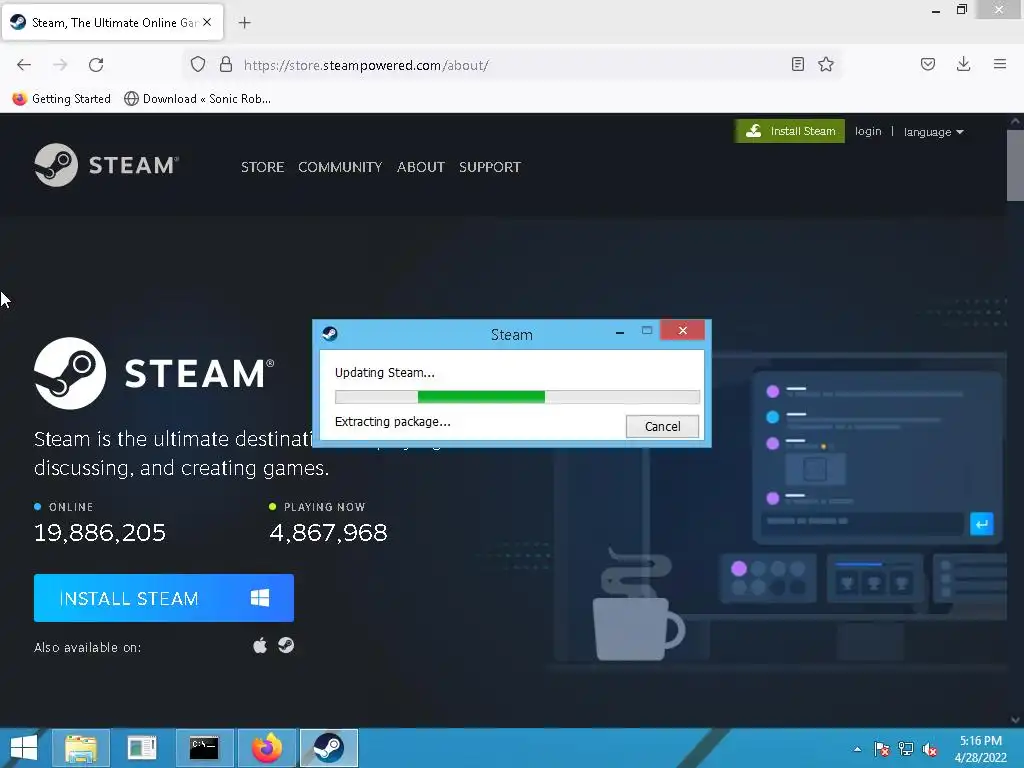The image size is (1024, 768).
Task: Open the Save to Pocket icon
Action: coord(928,64)
